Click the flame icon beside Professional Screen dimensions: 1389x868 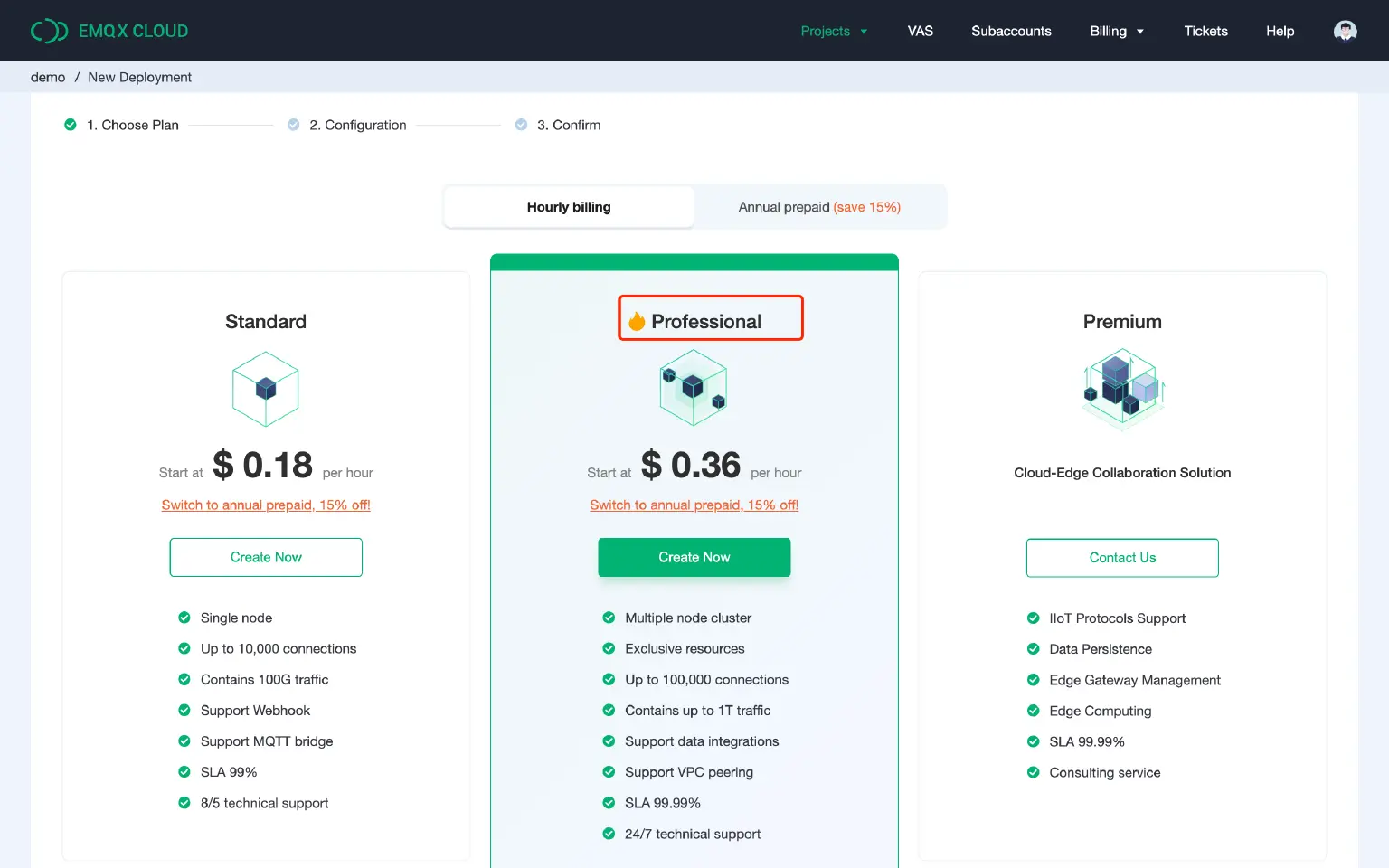click(x=637, y=322)
